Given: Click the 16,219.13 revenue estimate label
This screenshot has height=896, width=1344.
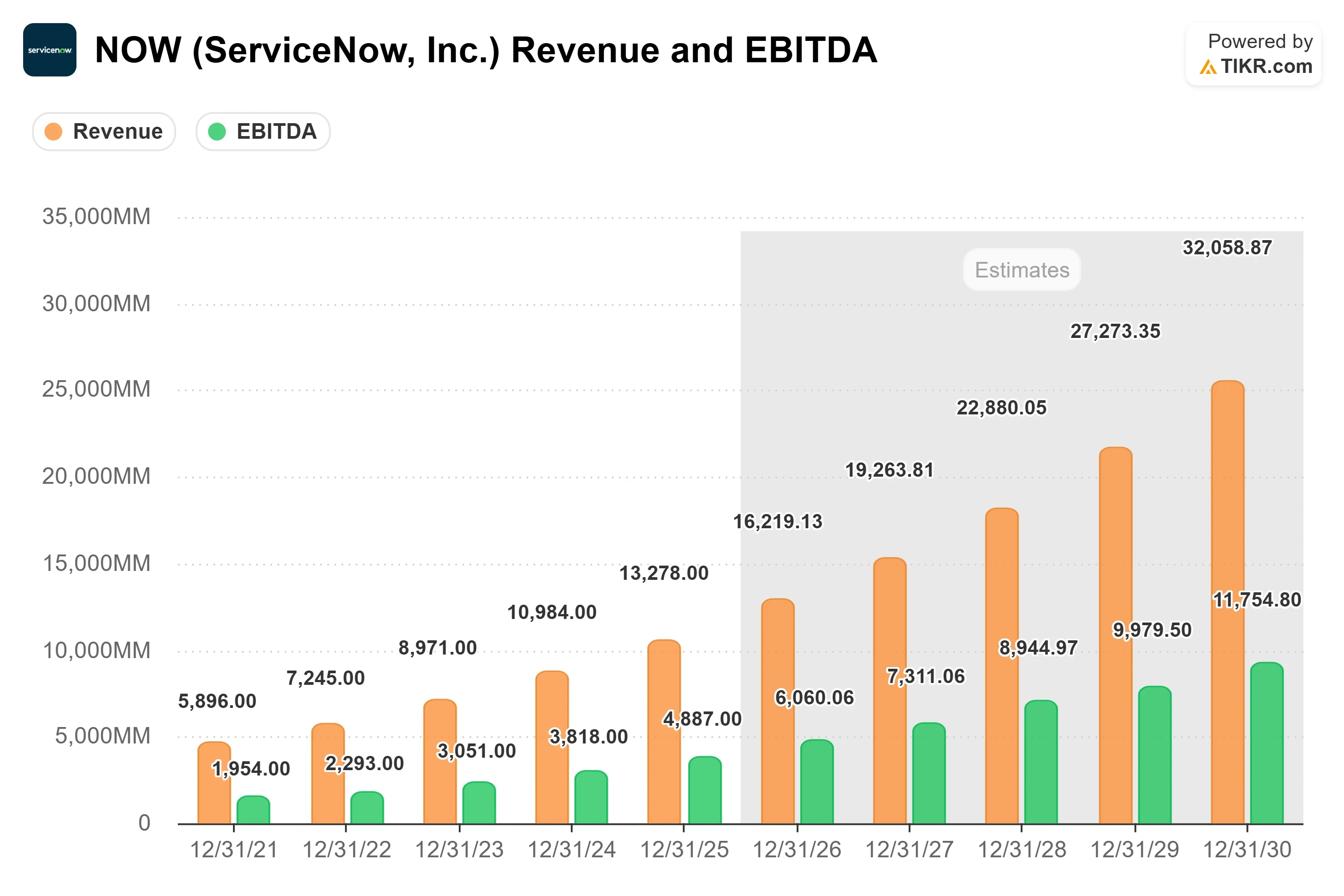Looking at the screenshot, I should (778, 522).
